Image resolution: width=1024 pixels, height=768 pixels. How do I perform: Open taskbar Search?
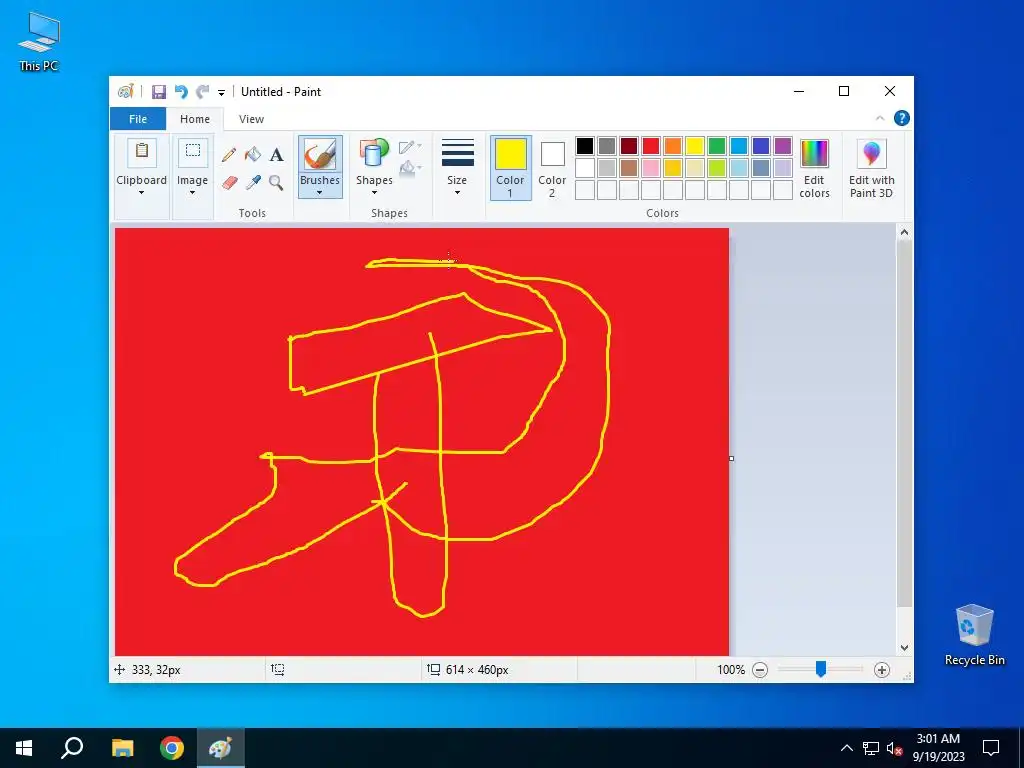[x=72, y=748]
